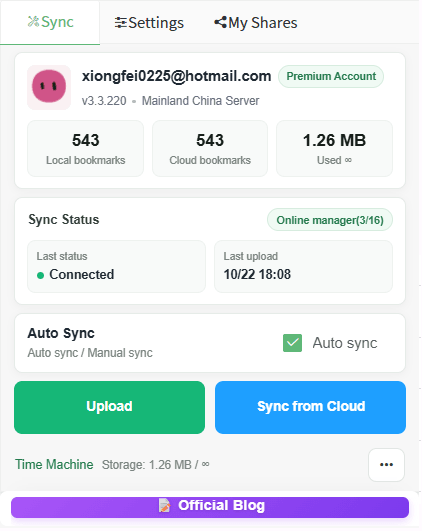Toggle the Auto sync checkbox
Viewport: 422px width, 531px height.
tap(292, 343)
